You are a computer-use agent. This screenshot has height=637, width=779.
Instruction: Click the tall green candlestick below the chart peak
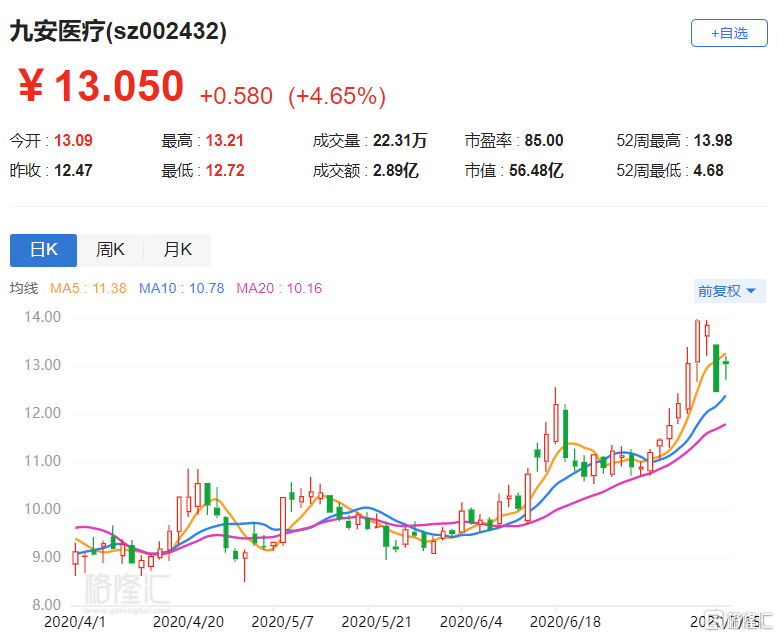point(716,368)
